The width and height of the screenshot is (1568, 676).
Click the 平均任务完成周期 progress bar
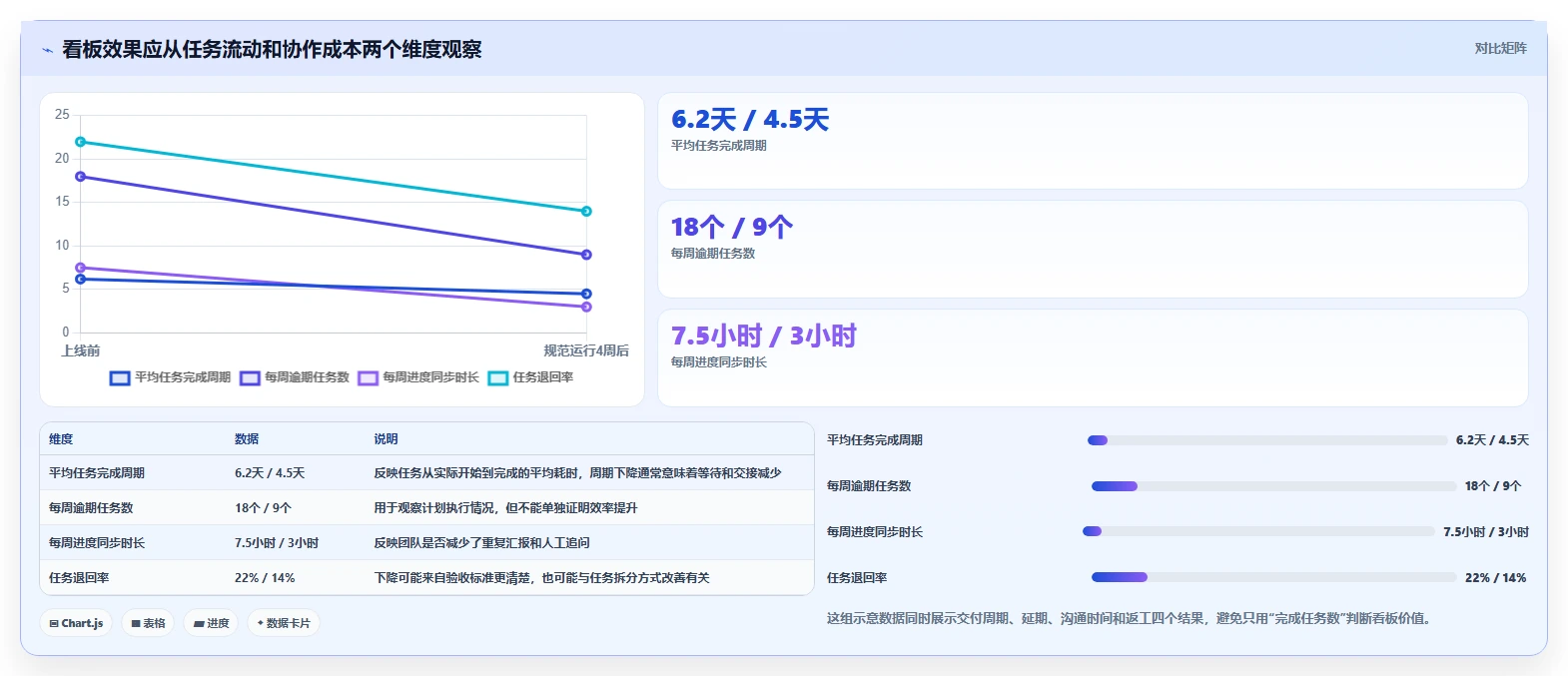1267,440
